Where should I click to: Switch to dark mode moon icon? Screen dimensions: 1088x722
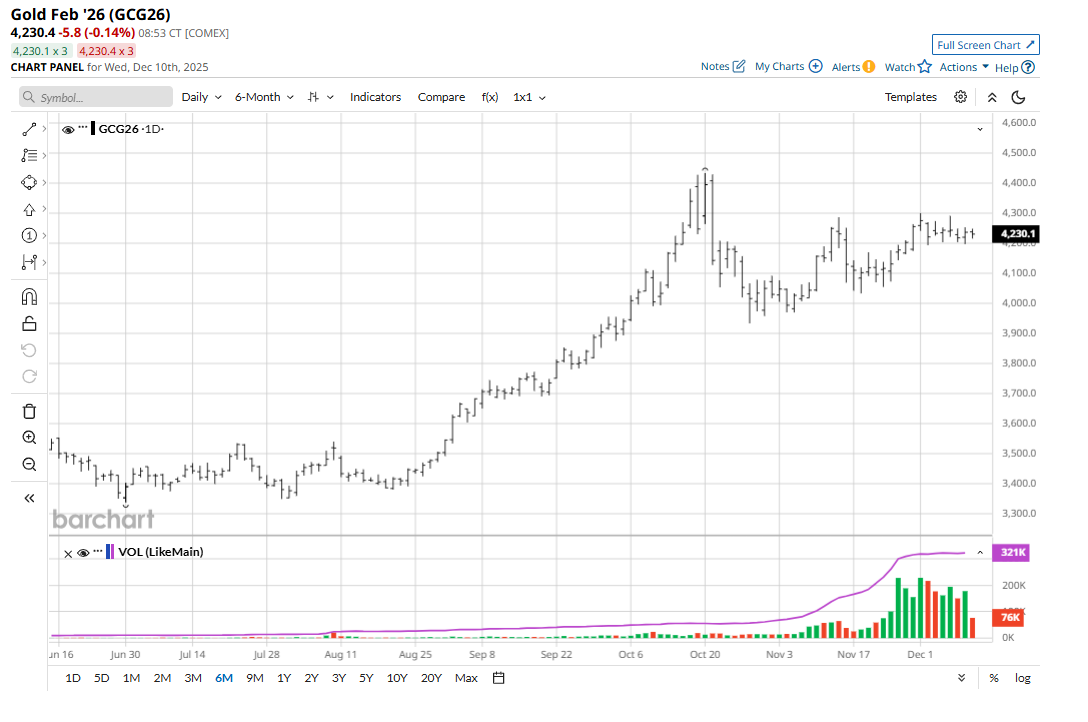click(x=1019, y=97)
